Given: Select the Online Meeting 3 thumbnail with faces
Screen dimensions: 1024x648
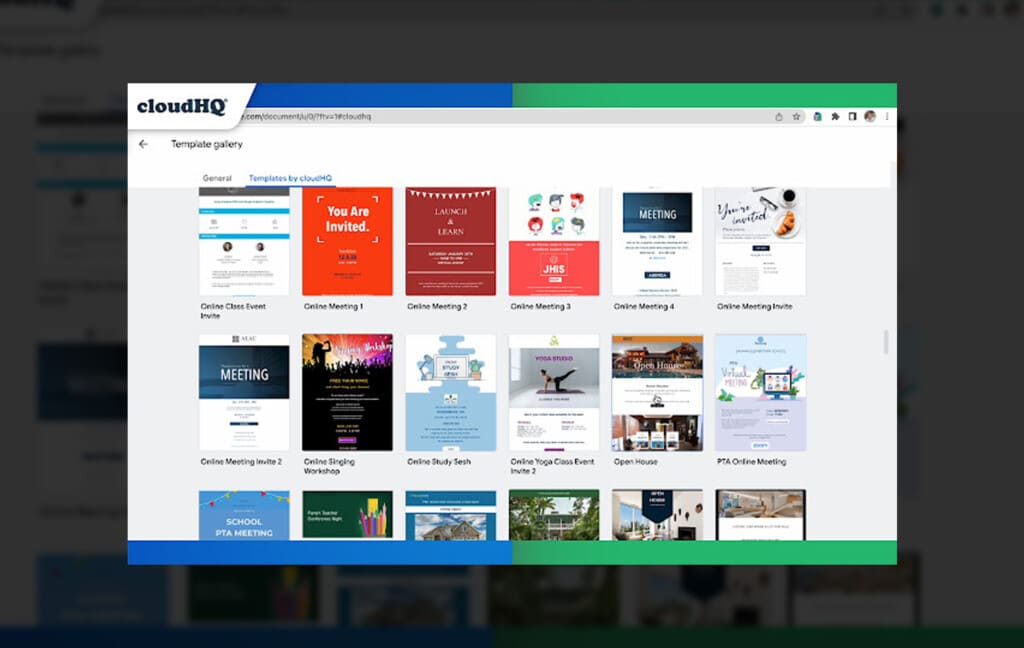Looking at the screenshot, I should (x=554, y=241).
